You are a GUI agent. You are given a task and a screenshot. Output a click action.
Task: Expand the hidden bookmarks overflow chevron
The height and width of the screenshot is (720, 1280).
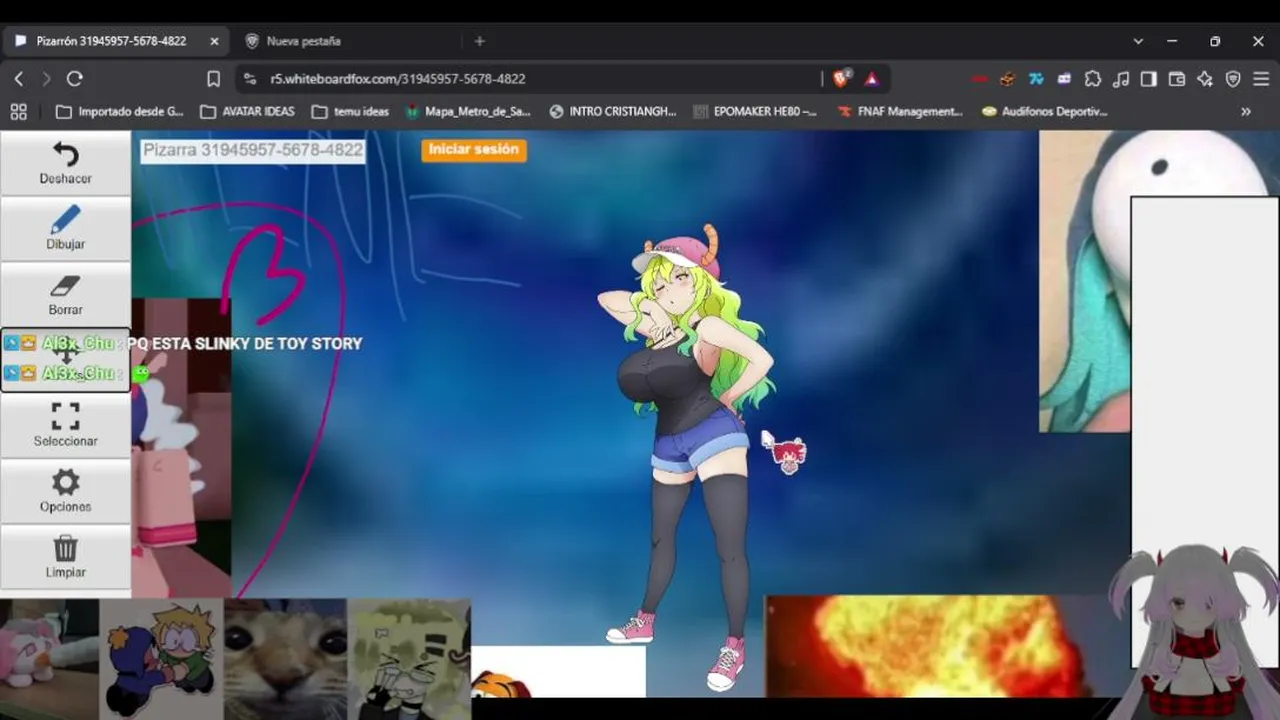click(x=1246, y=112)
